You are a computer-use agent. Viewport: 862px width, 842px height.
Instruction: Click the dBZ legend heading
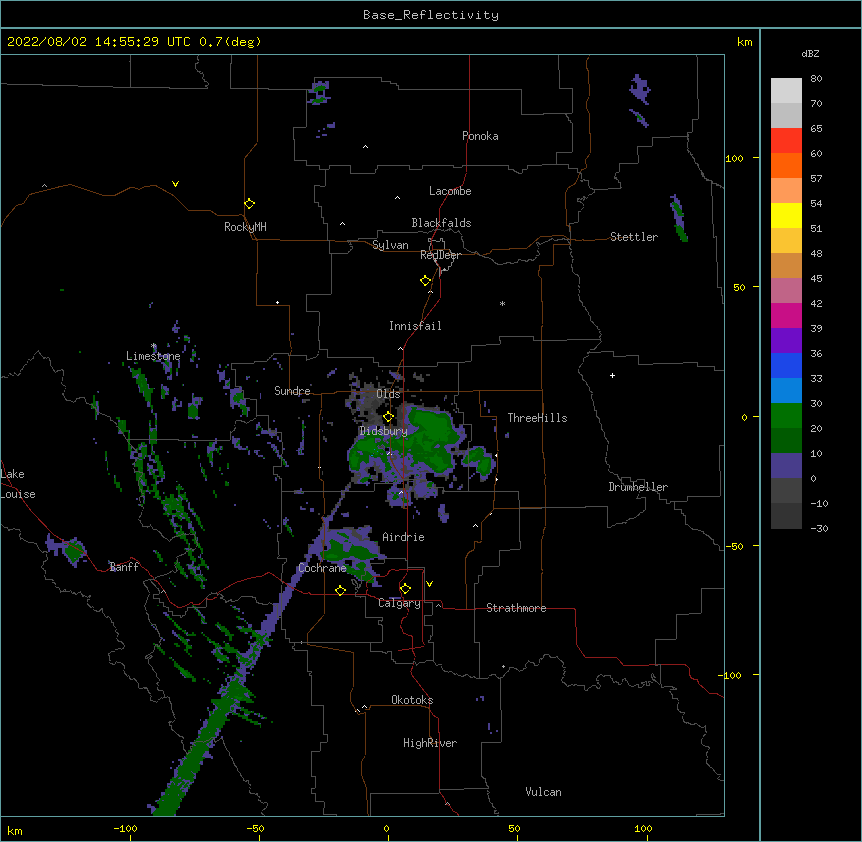810,53
